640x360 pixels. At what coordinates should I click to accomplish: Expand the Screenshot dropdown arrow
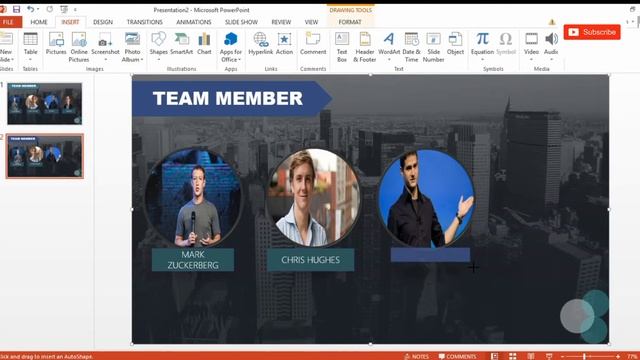click(105, 60)
